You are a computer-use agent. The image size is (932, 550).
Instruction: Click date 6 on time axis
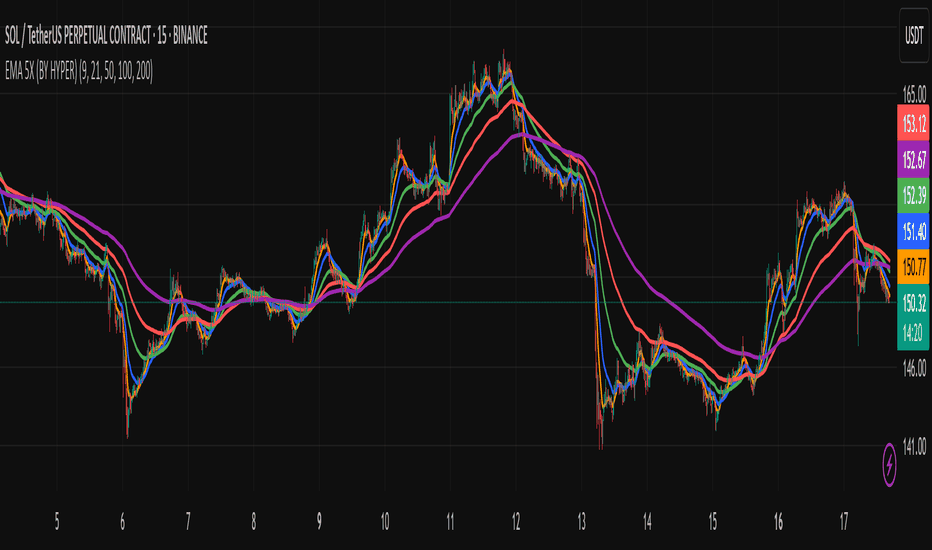click(x=122, y=521)
